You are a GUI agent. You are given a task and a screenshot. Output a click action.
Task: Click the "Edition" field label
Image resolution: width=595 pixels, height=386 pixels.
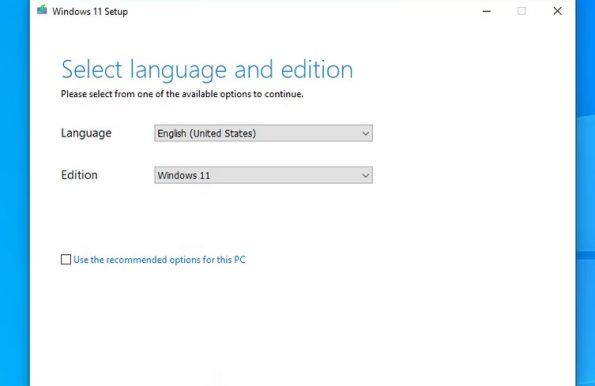point(79,175)
